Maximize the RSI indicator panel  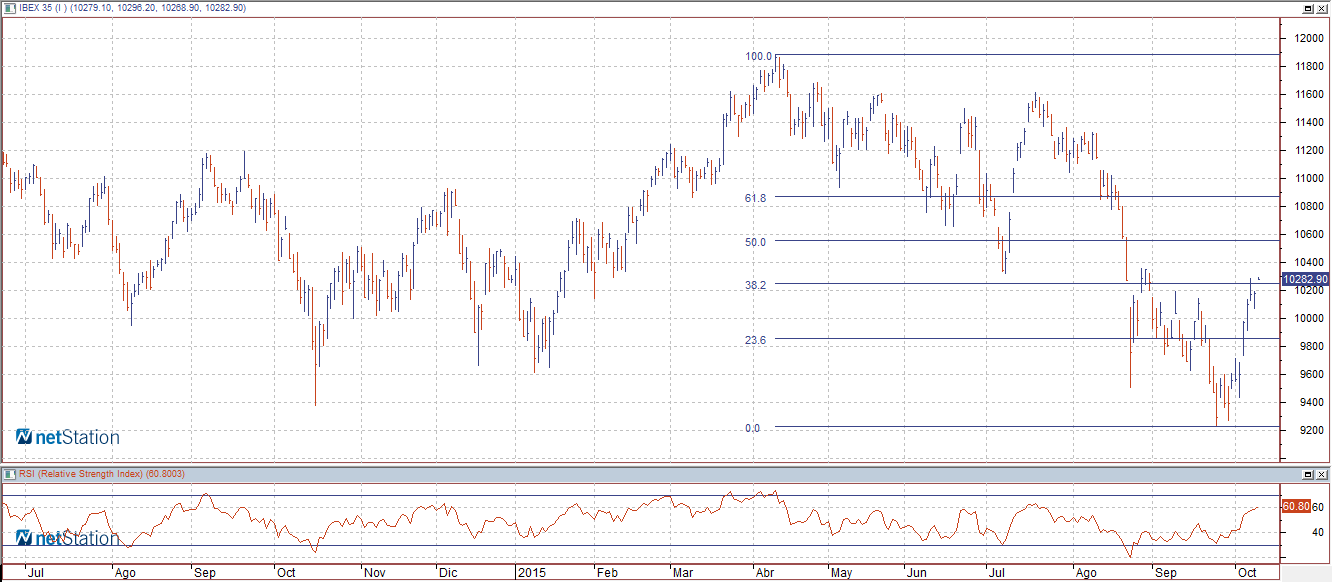pos(1307,473)
